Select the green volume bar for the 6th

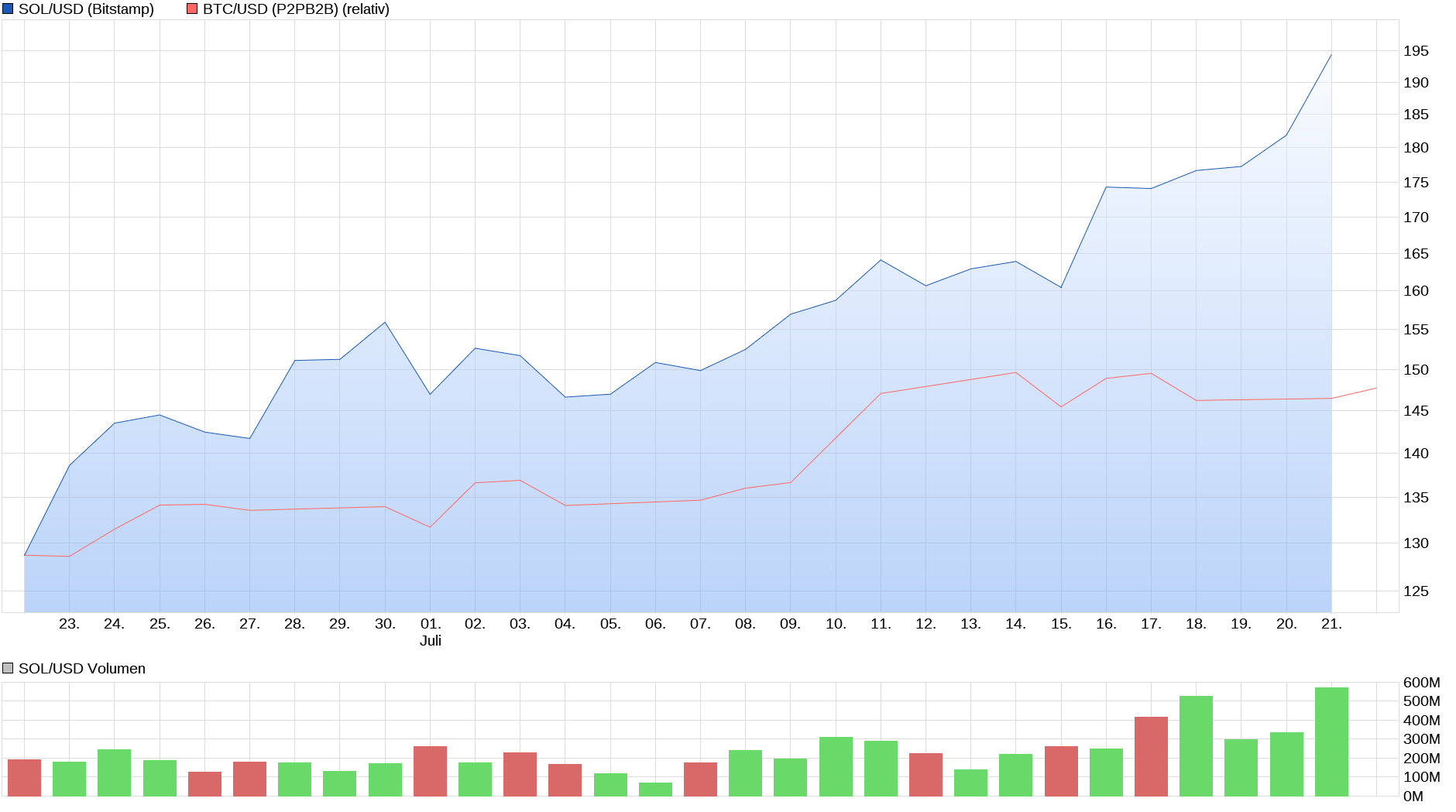[655, 790]
